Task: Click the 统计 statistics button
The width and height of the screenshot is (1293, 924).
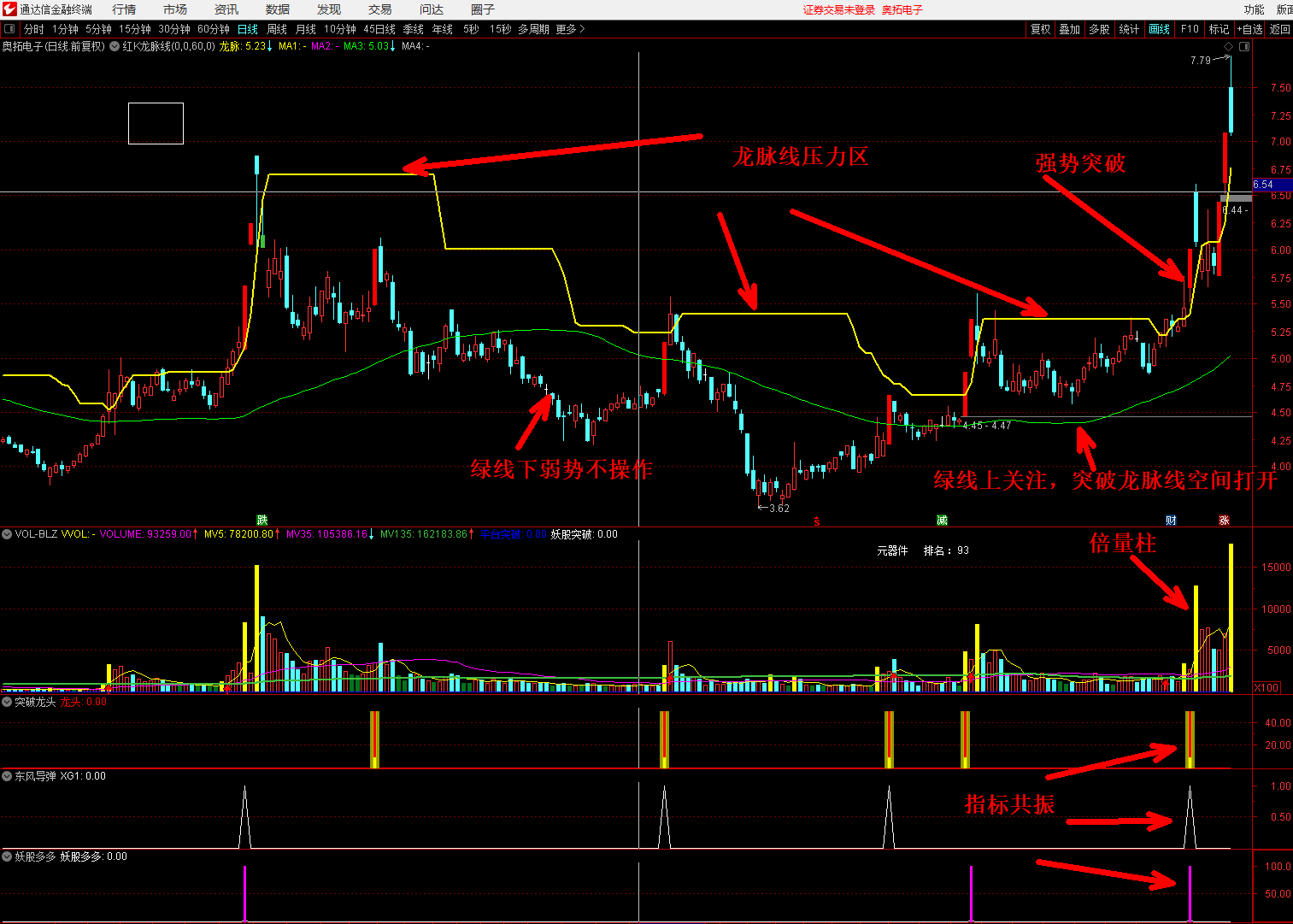Action: [1130, 29]
